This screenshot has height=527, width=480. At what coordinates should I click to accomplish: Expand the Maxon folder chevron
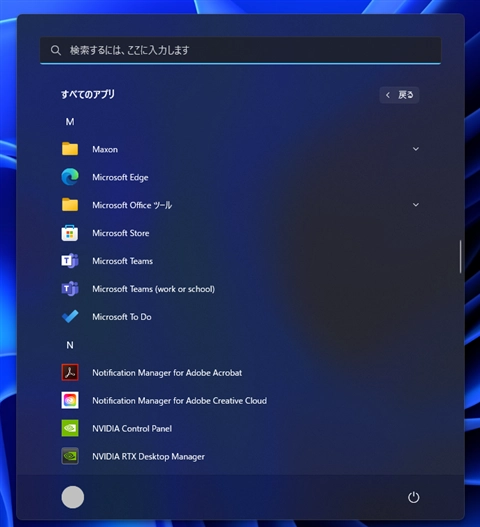coord(416,149)
